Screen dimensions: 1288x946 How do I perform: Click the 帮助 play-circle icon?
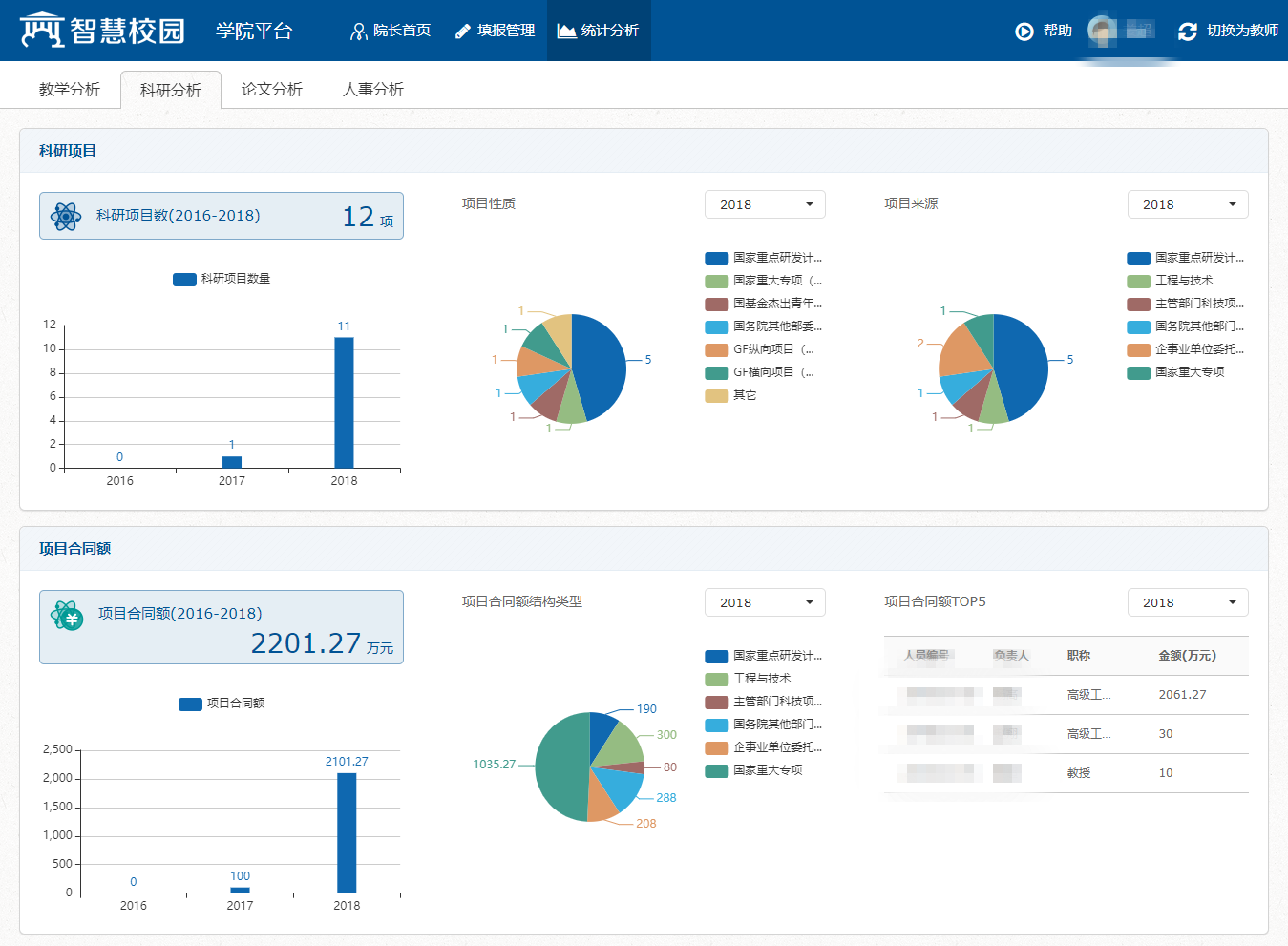pos(1024,32)
